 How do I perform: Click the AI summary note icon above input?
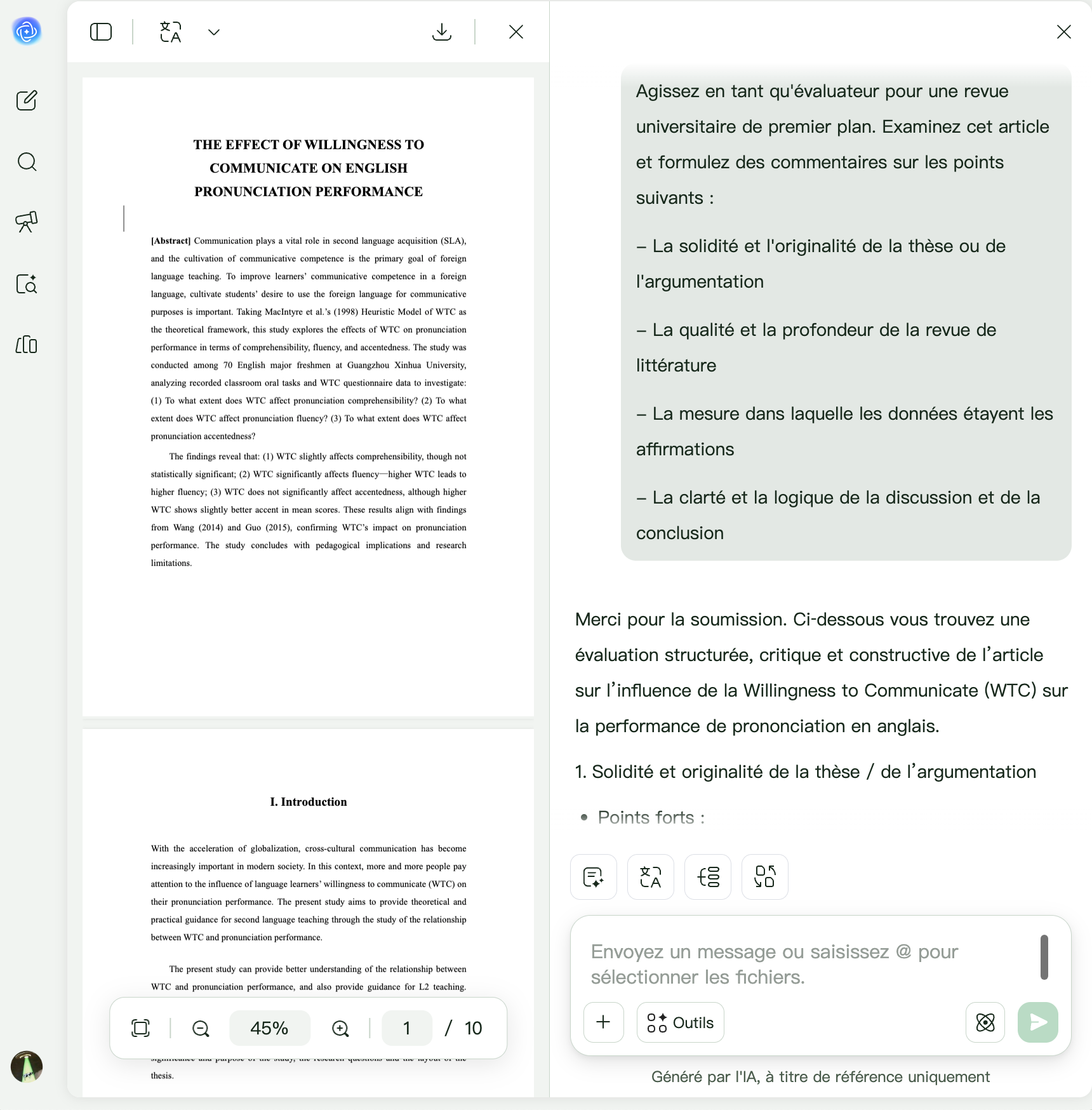click(594, 877)
